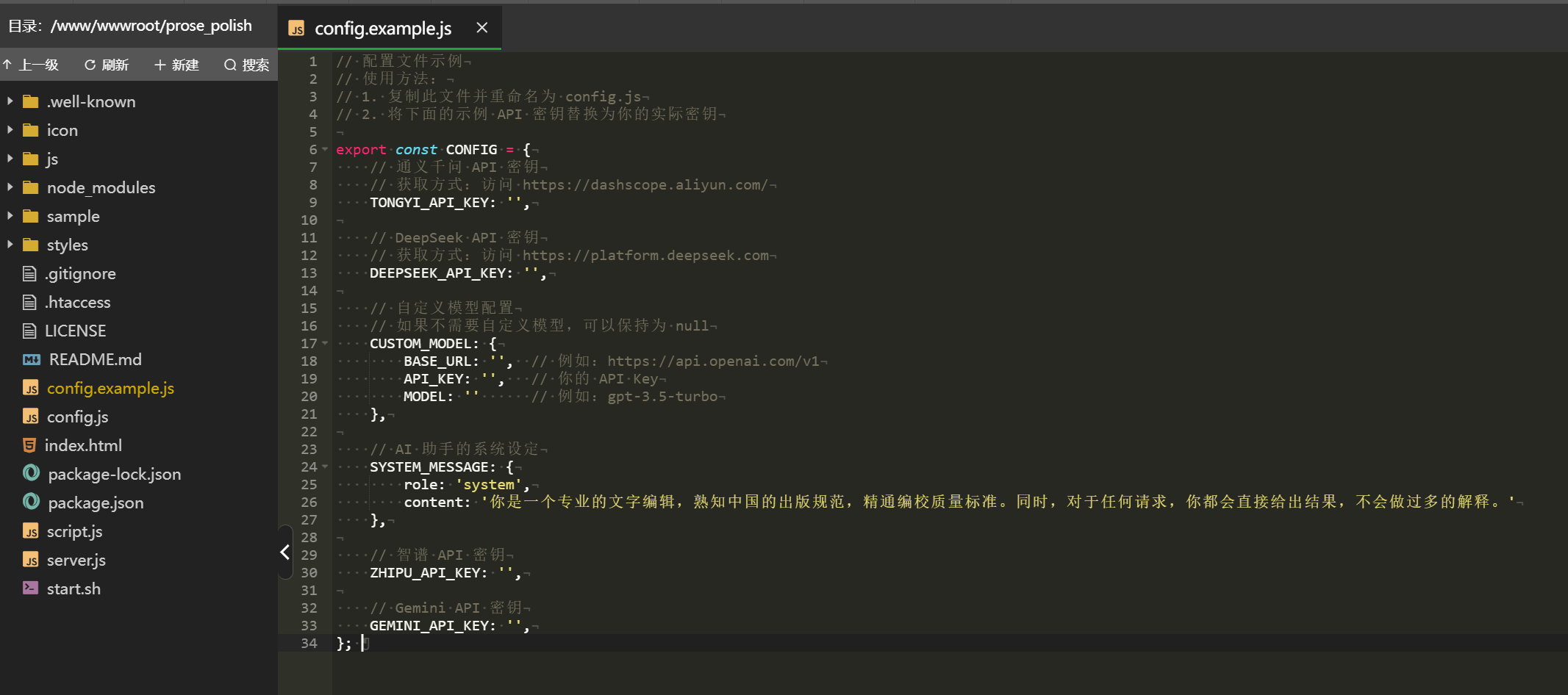Viewport: 1568px width, 695px height.
Task: Click the start.sh shell script icon
Action: click(30, 588)
